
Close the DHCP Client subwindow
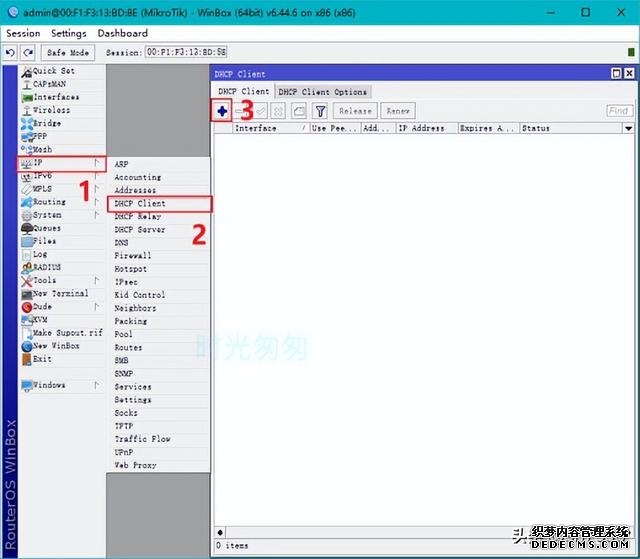629,73
